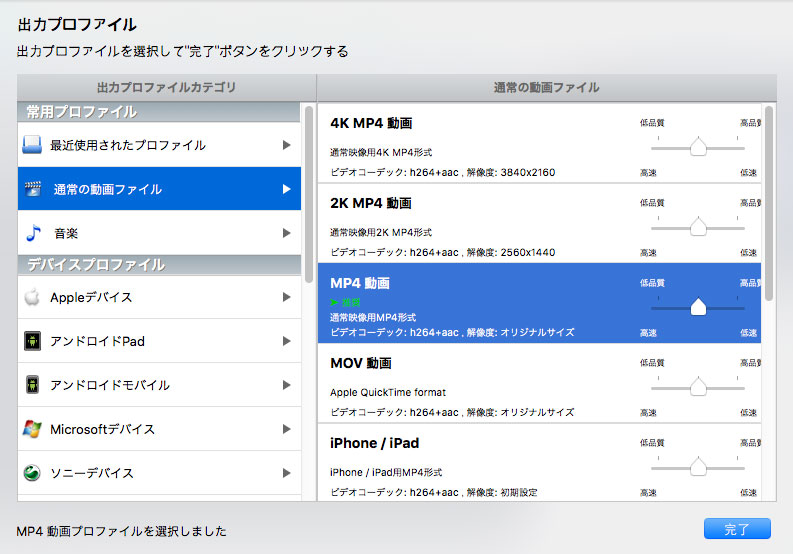Select the MP4 動画 profile title

tap(360, 283)
